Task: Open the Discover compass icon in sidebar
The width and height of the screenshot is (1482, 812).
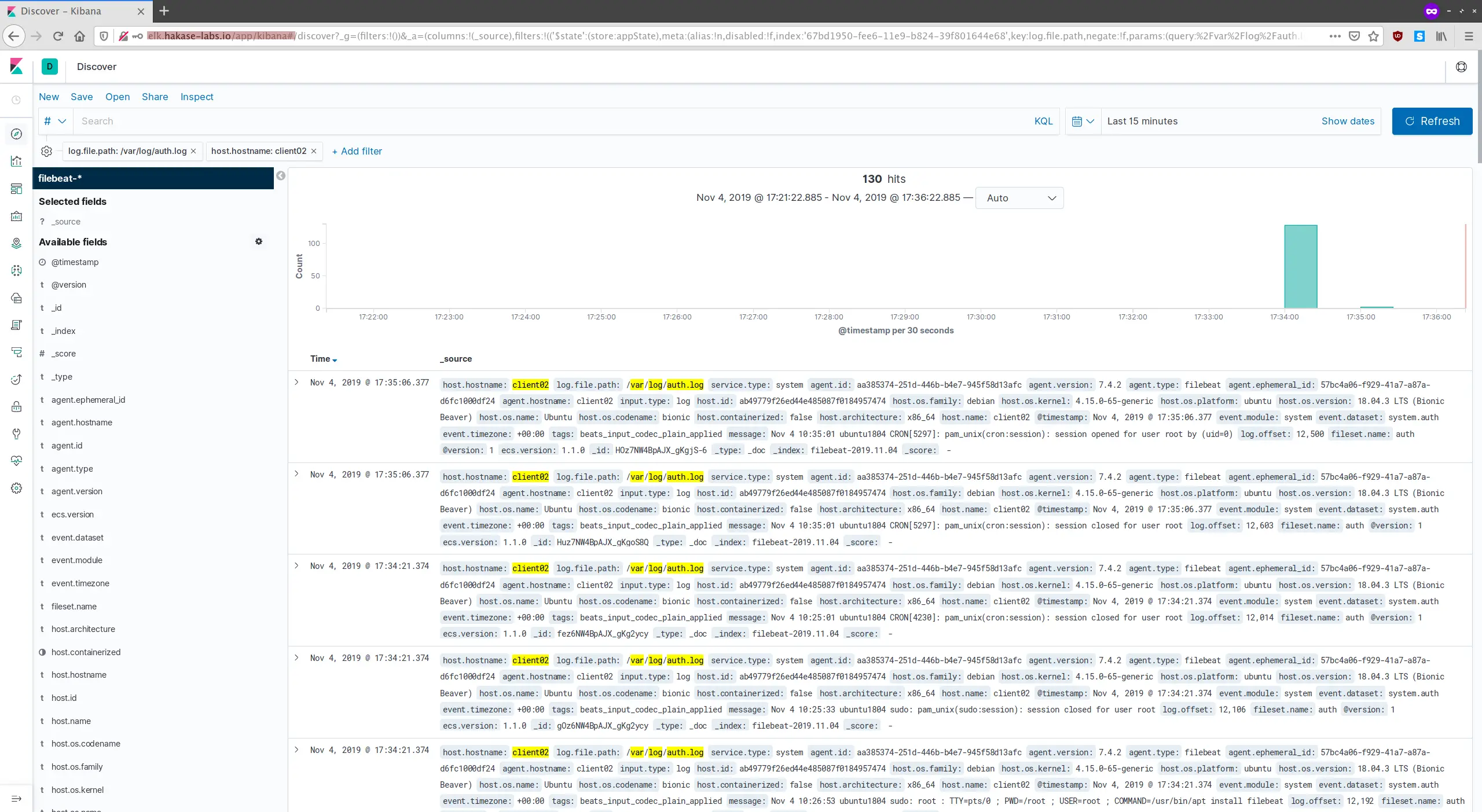Action: 16,134
